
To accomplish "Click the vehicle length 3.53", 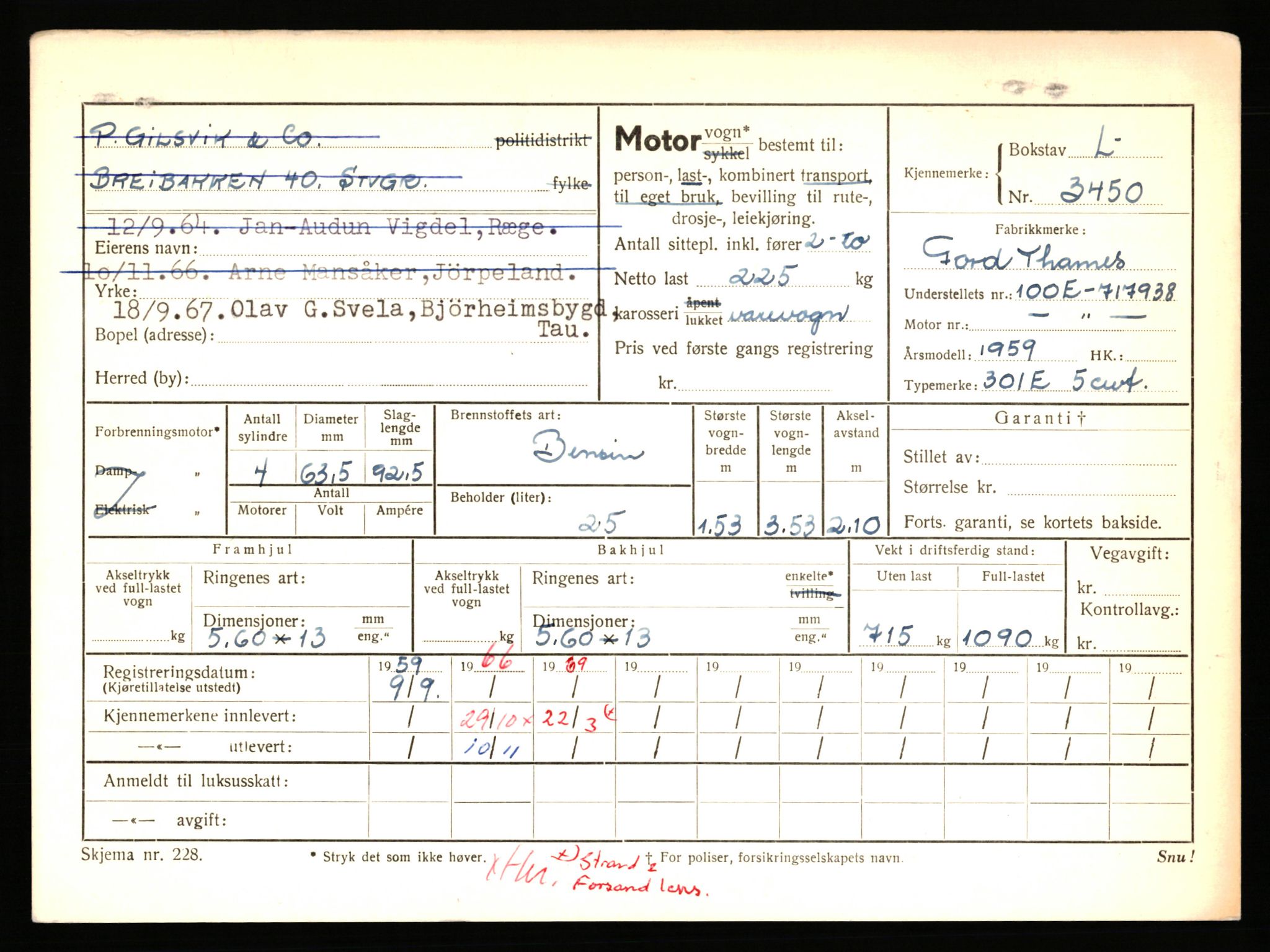I will click(789, 526).
